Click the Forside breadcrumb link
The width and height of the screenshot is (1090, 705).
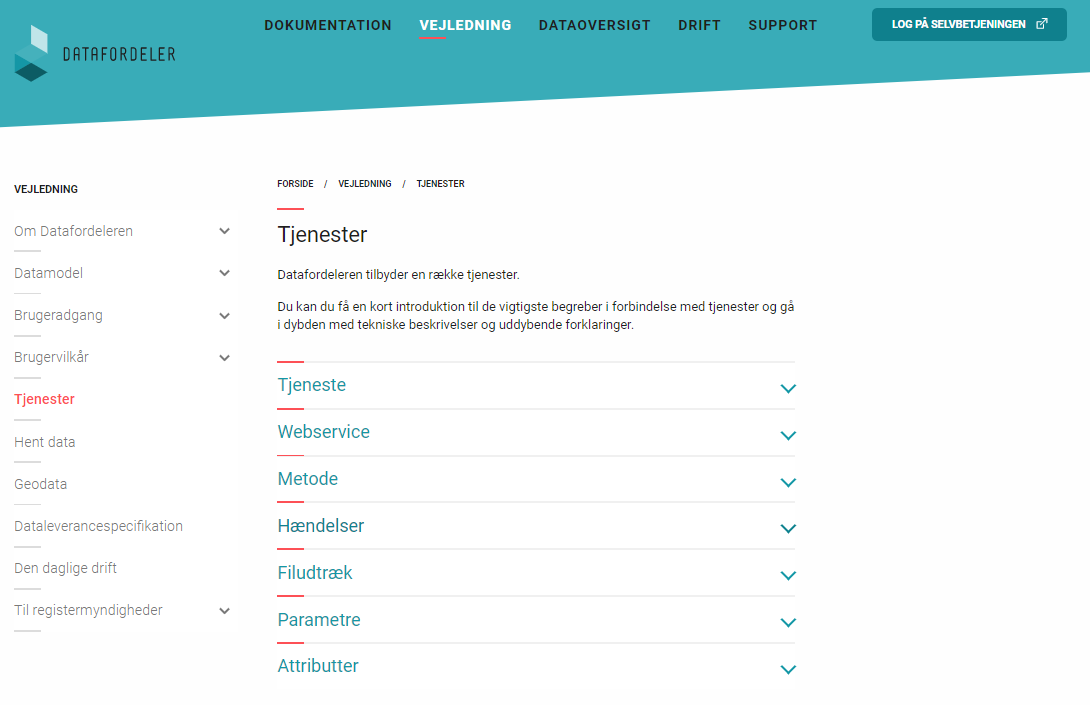(x=295, y=184)
